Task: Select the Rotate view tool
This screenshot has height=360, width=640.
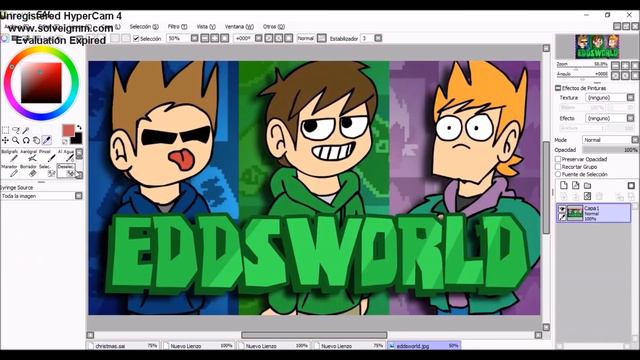Action: (26, 141)
